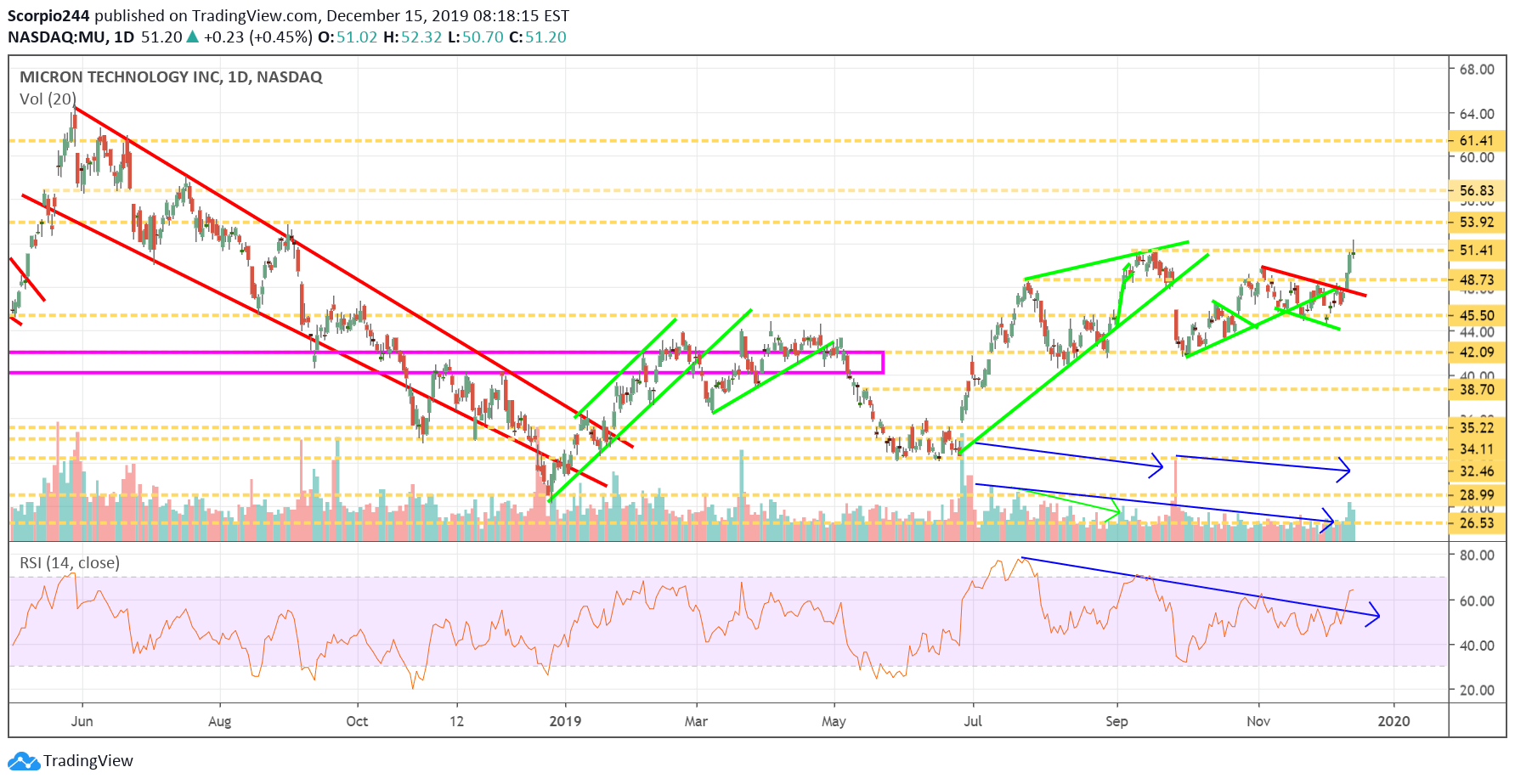This screenshot has height=784, width=1515.
Task: Click the 40.00 RSI axis tick
Action: (1477, 646)
